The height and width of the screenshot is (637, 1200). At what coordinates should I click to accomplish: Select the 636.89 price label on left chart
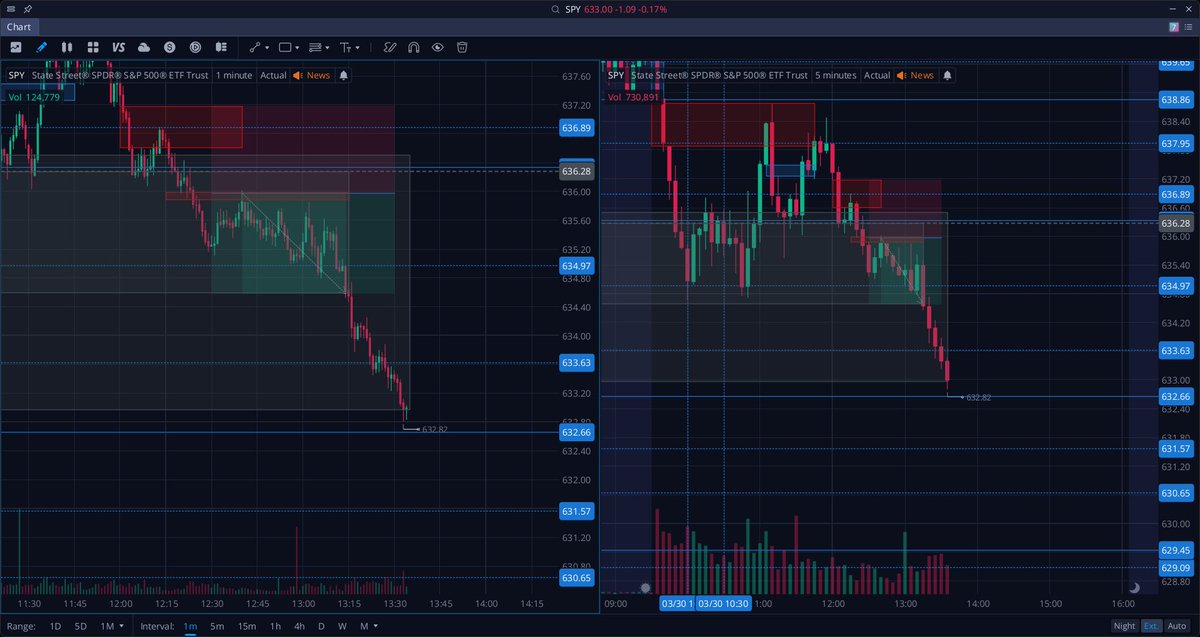[577, 128]
